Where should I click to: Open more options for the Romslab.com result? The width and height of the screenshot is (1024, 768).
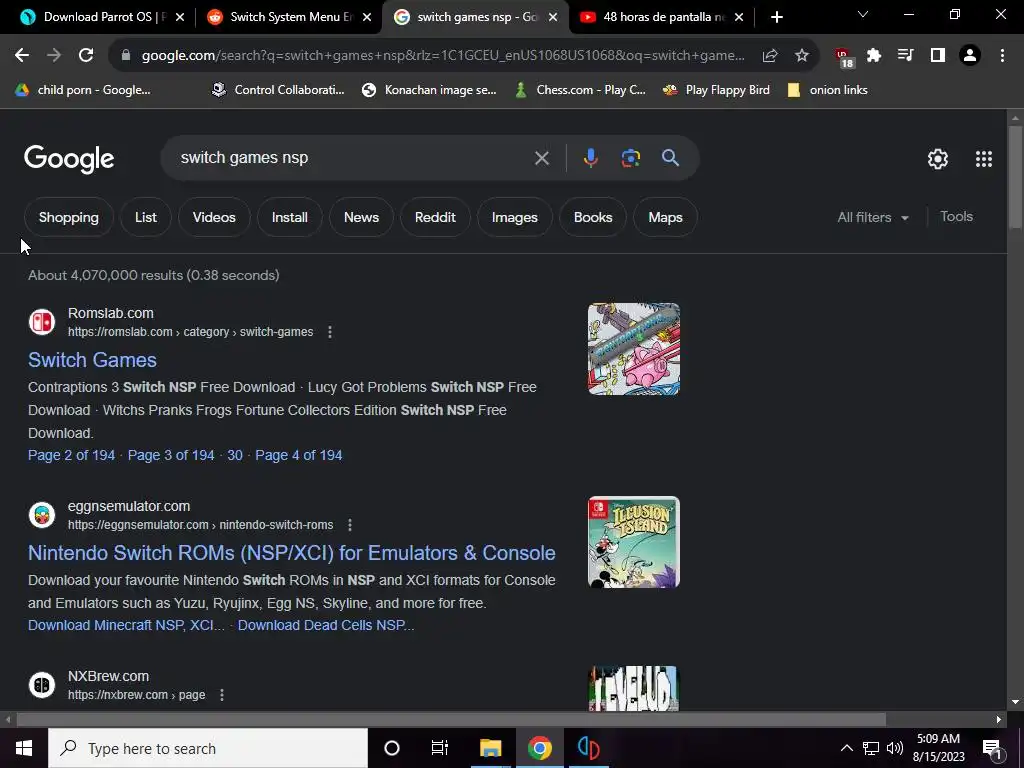pyautogui.click(x=330, y=332)
